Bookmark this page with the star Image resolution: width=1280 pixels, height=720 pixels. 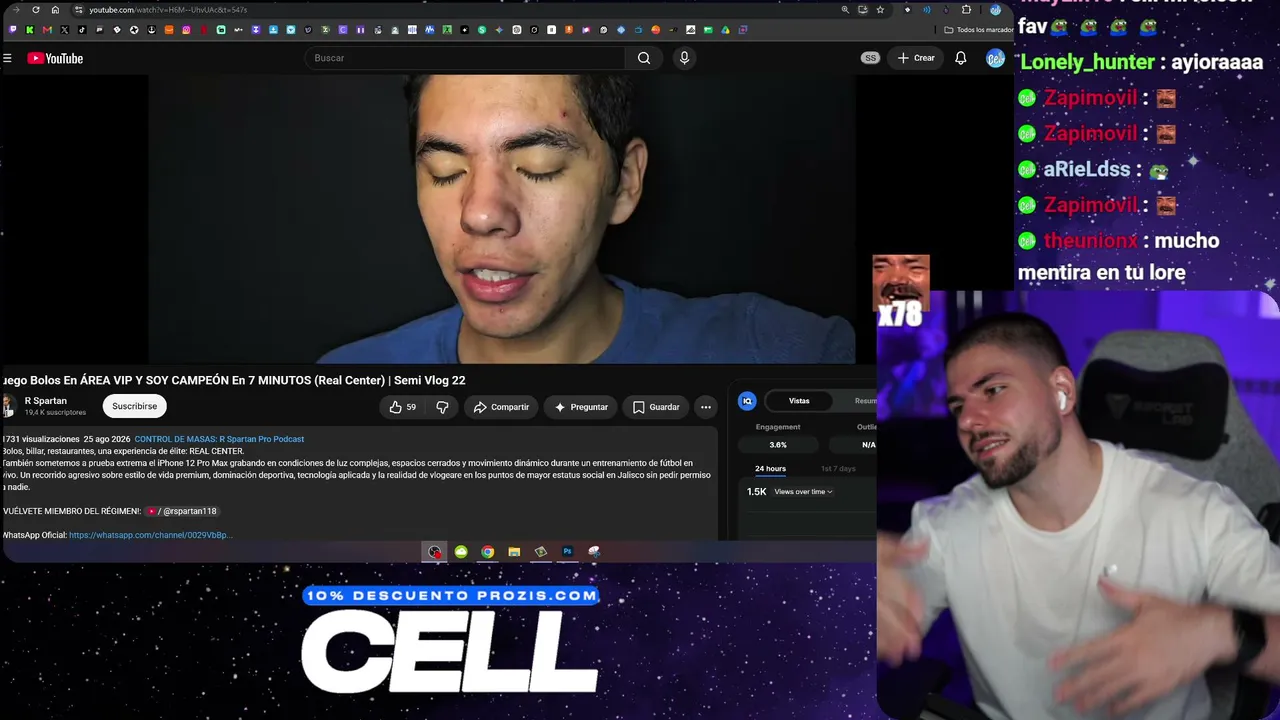pos(880,10)
